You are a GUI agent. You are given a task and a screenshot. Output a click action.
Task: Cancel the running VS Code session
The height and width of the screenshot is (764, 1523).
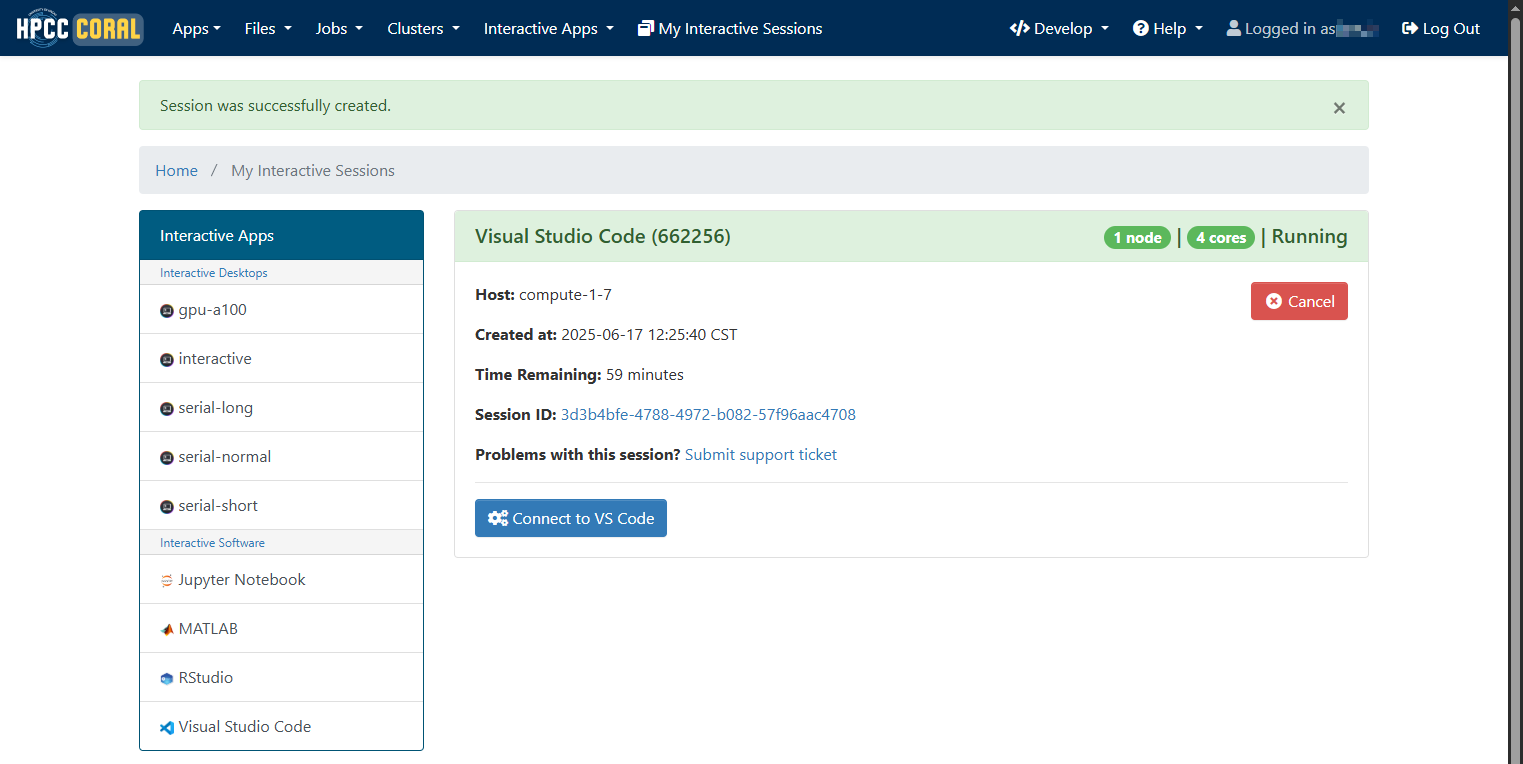pyautogui.click(x=1299, y=301)
